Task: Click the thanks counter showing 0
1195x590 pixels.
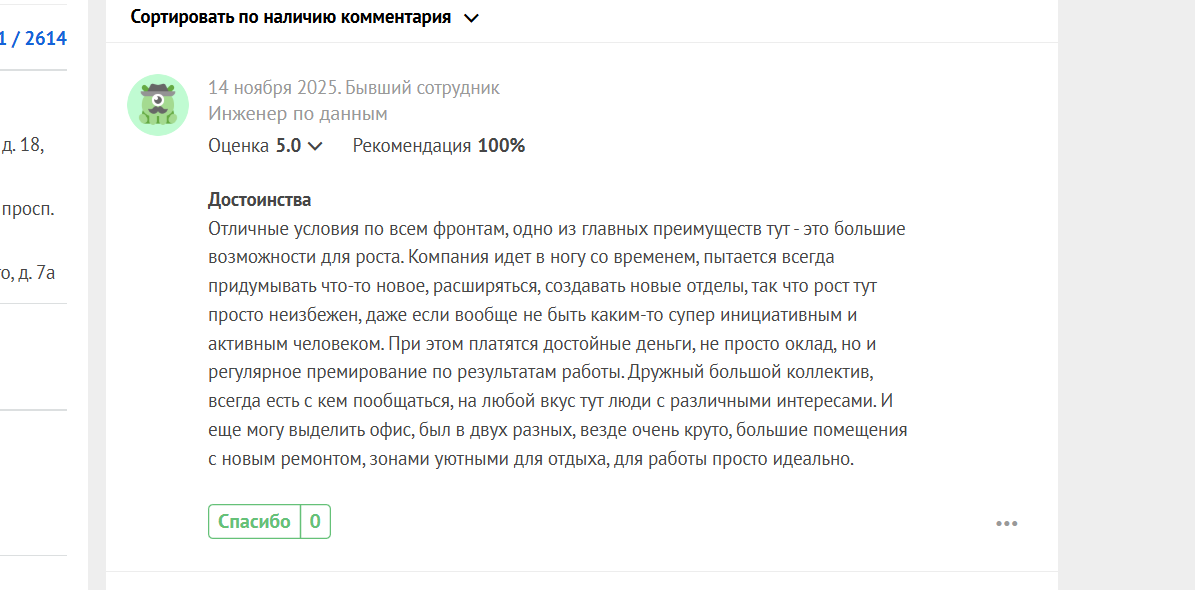Action: pyautogui.click(x=315, y=521)
